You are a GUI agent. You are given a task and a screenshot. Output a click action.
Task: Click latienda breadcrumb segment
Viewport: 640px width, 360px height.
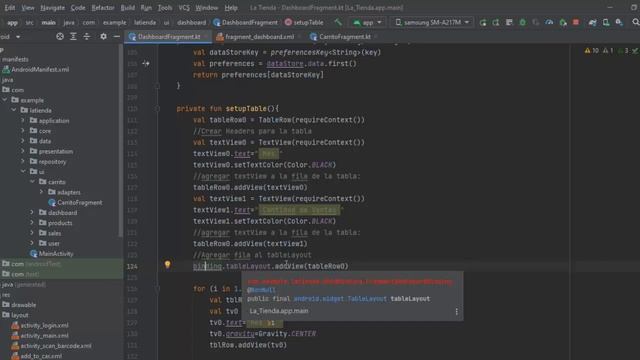tap(145, 22)
